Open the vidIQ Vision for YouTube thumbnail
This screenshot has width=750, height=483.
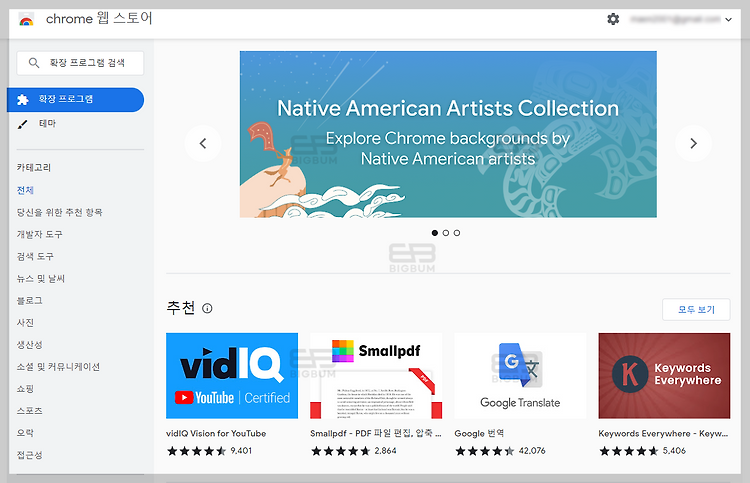pyautogui.click(x=232, y=376)
